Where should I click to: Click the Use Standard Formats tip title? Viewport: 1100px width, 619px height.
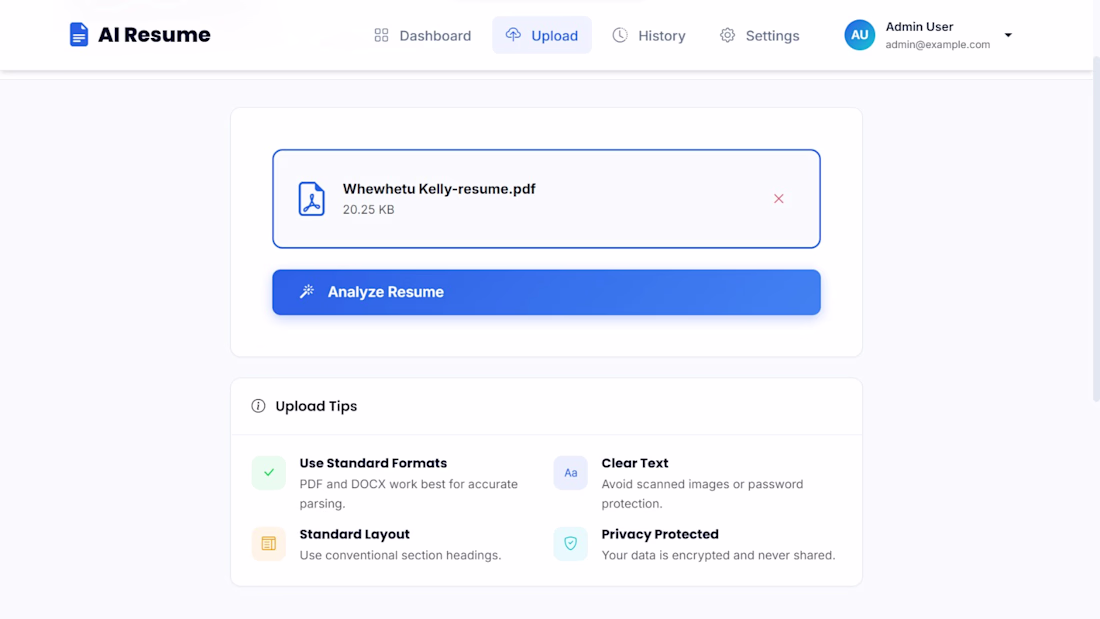(373, 463)
